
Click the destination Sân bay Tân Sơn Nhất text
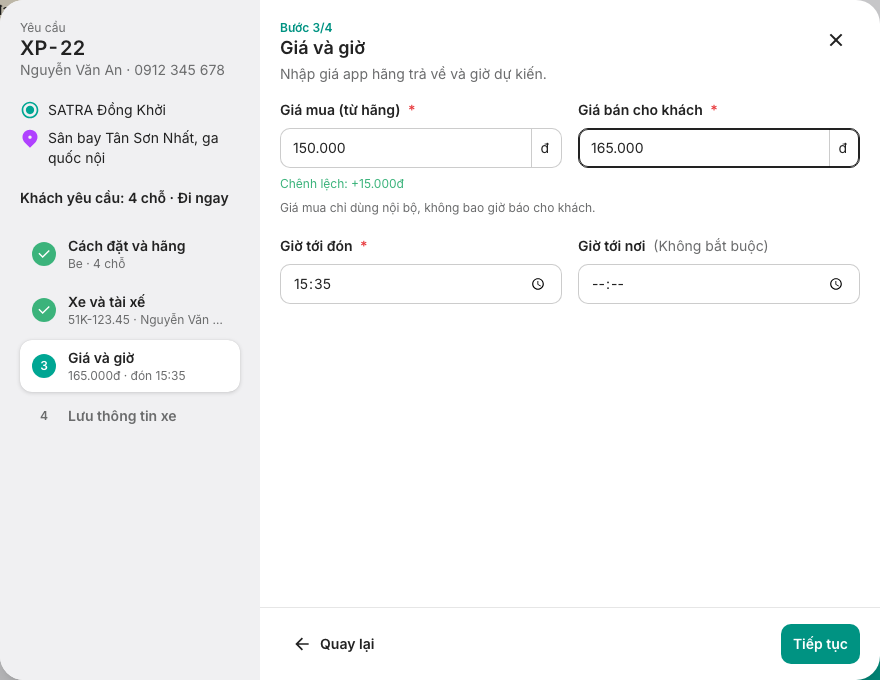133,148
